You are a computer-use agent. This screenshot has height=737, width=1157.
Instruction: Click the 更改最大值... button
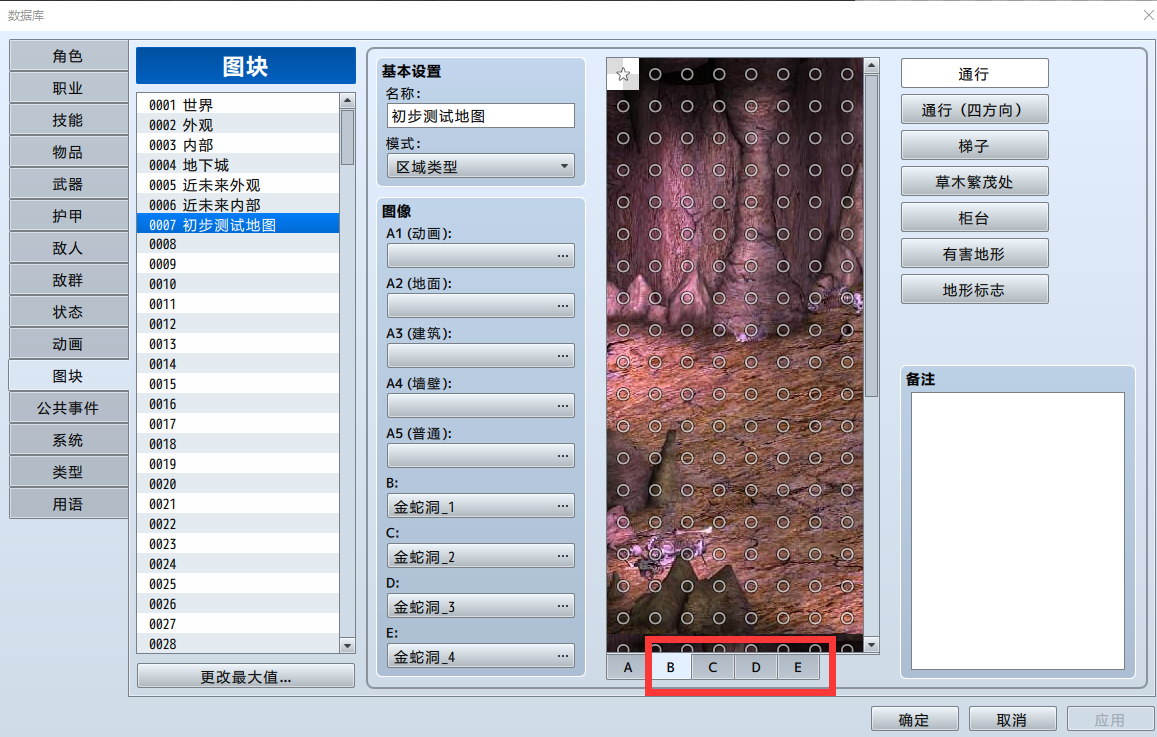(246, 677)
